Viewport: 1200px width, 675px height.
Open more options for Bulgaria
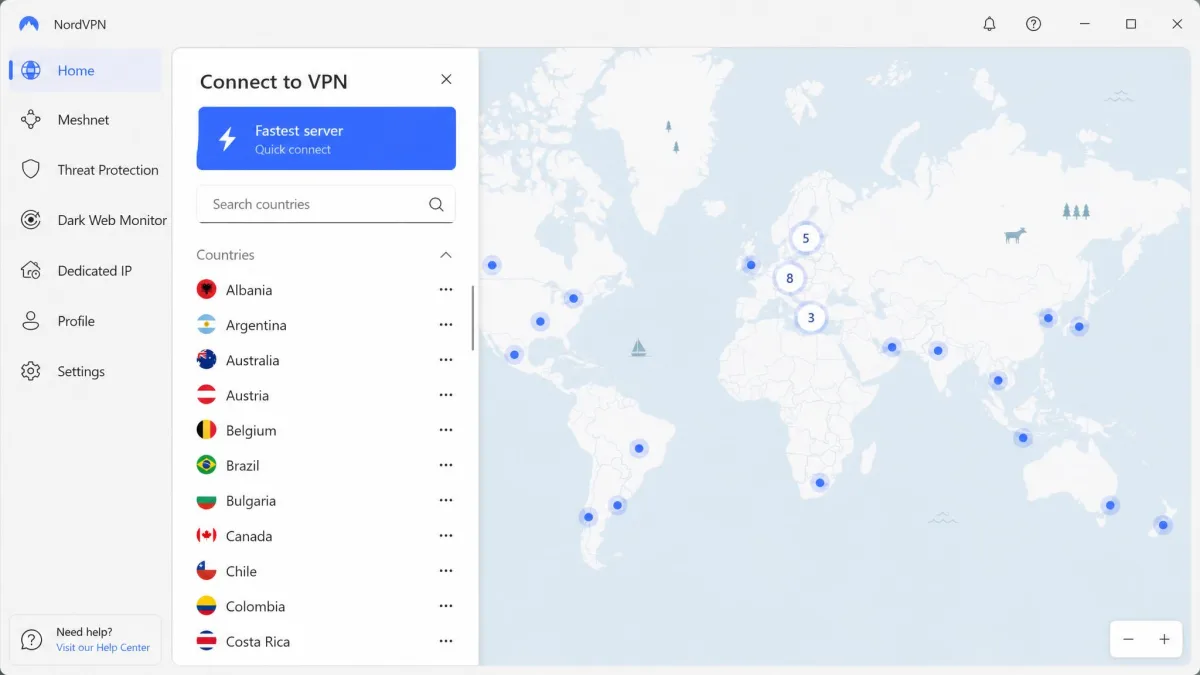click(x=446, y=501)
